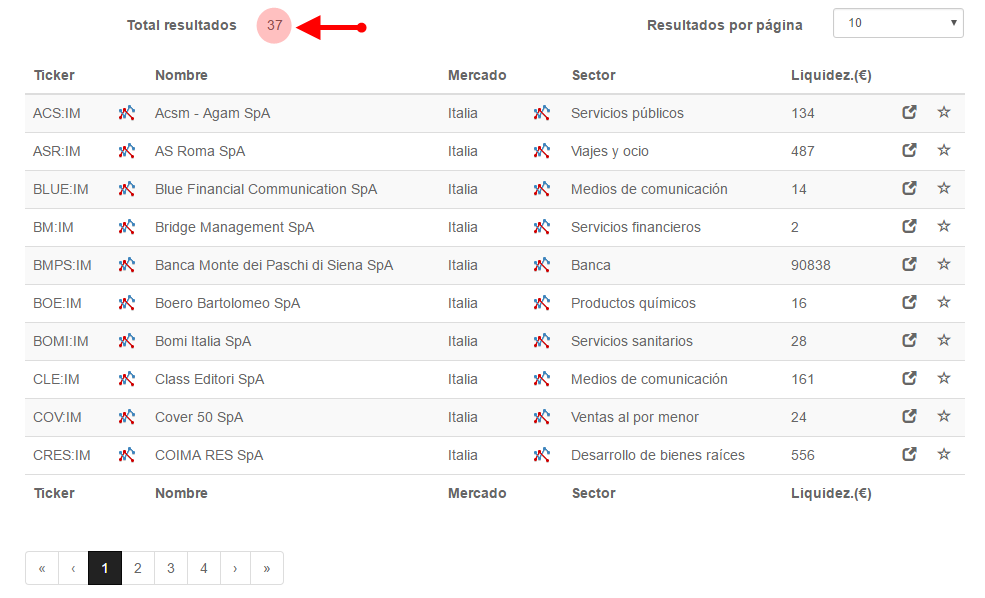Sort by the Liquidez.(€) column header
The image size is (985, 598).
pyautogui.click(x=830, y=75)
